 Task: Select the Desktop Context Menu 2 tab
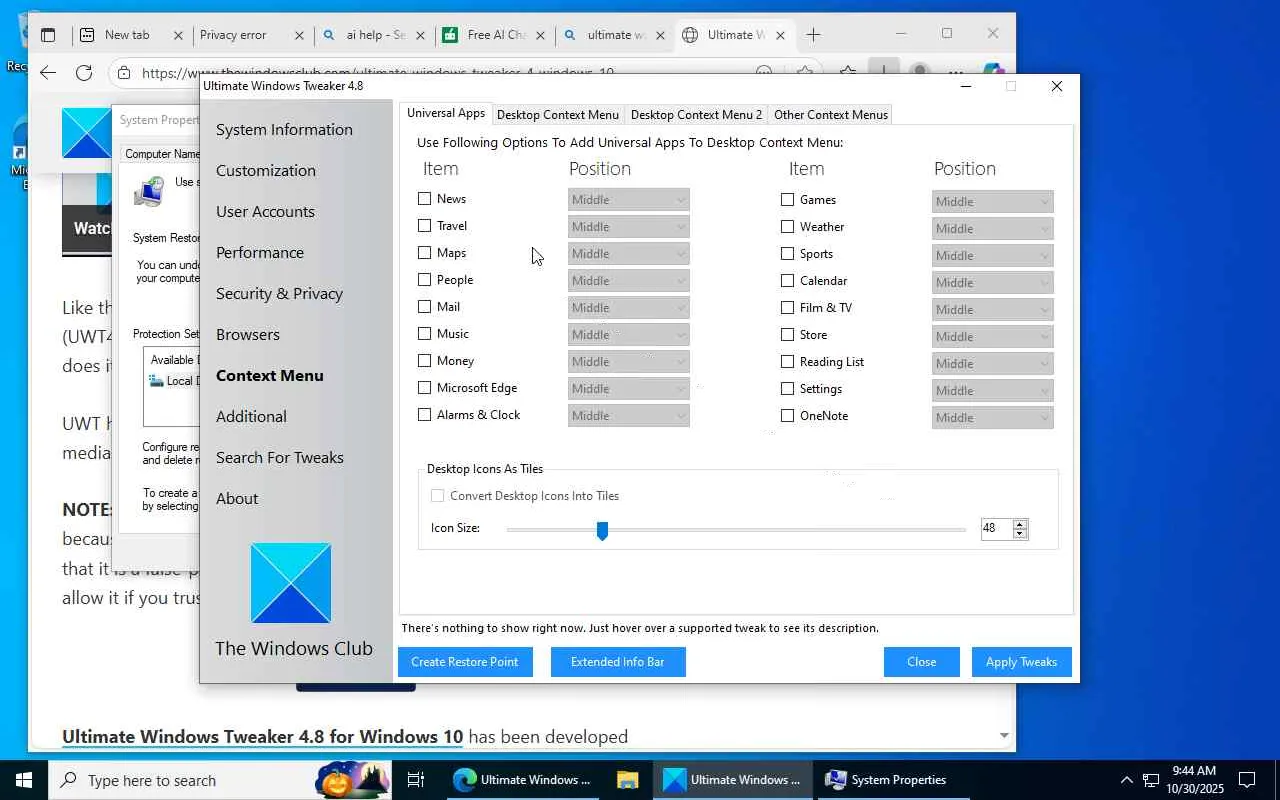click(696, 115)
